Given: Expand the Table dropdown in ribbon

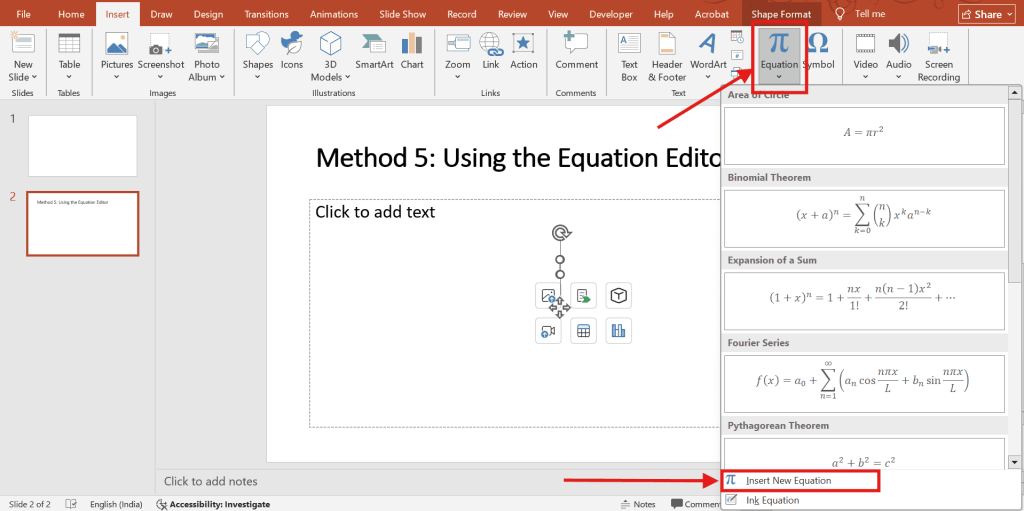Looking at the screenshot, I should click(x=69, y=77).
